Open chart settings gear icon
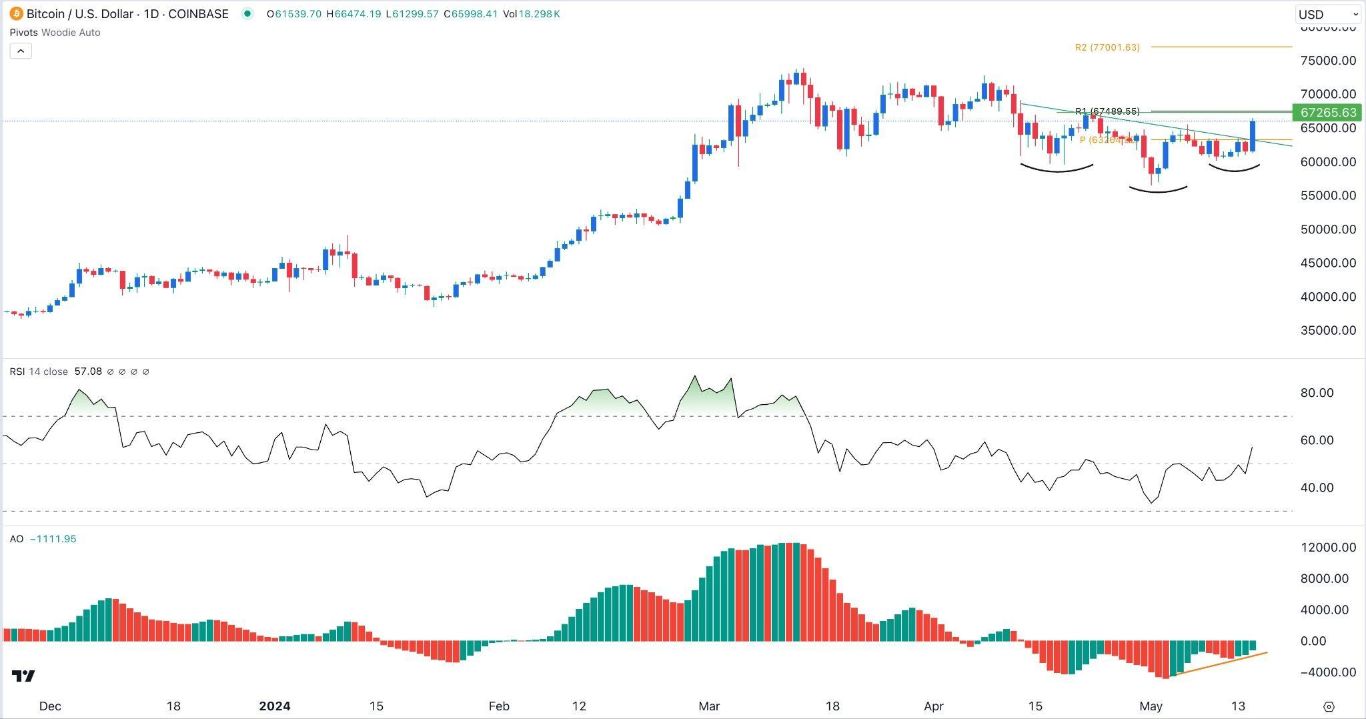This screenshot has width=1366, height=719. pyautogui.click(x=1329, y=706)
